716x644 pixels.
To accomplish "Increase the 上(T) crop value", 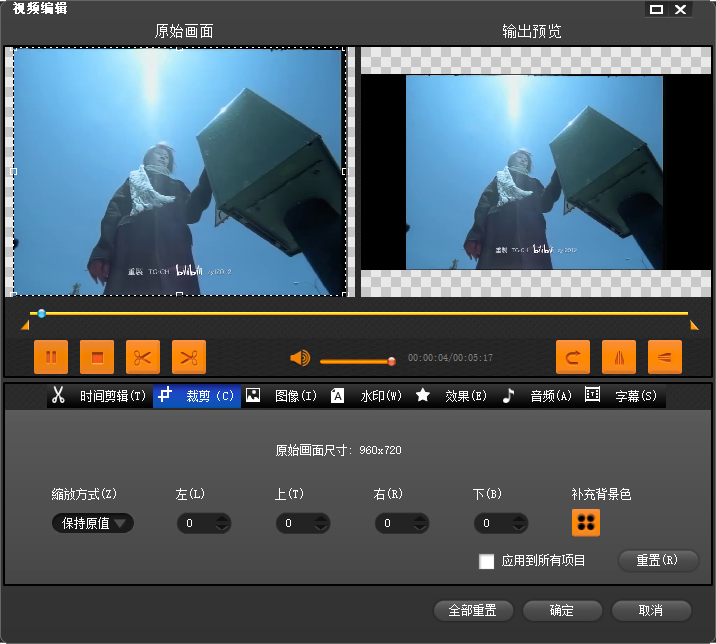I will [x=321, y=519].
